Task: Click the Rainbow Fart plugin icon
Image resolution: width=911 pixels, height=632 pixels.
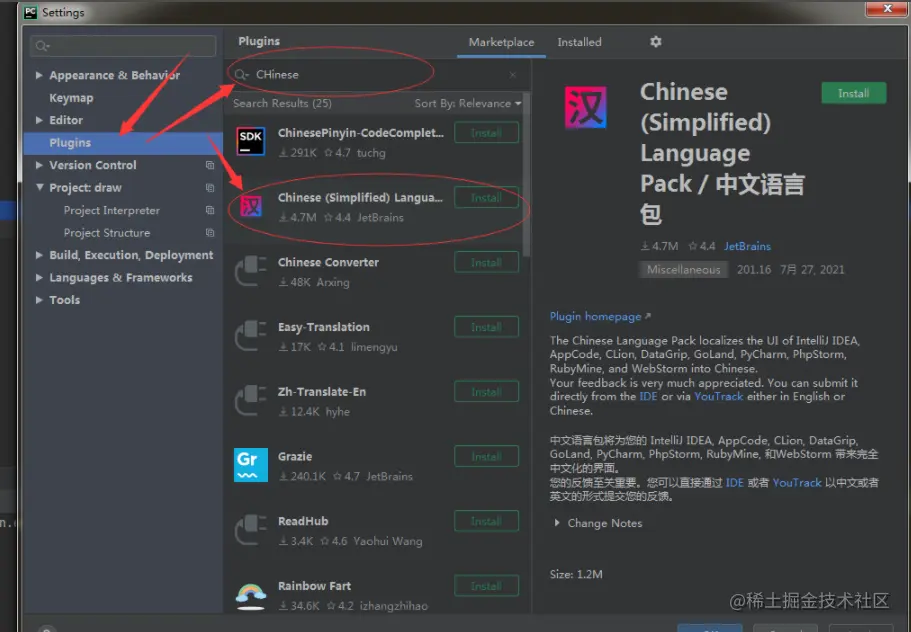Action: [251, 595]
